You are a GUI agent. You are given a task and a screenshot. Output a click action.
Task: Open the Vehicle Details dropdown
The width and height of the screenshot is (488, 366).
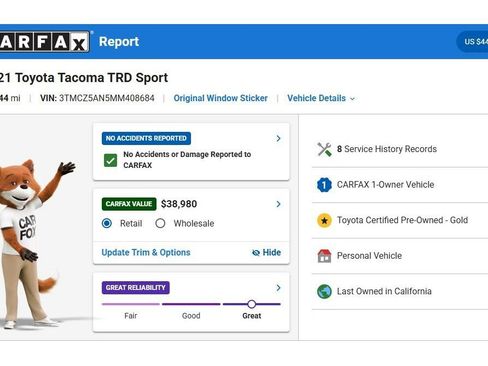click(321, 98)
